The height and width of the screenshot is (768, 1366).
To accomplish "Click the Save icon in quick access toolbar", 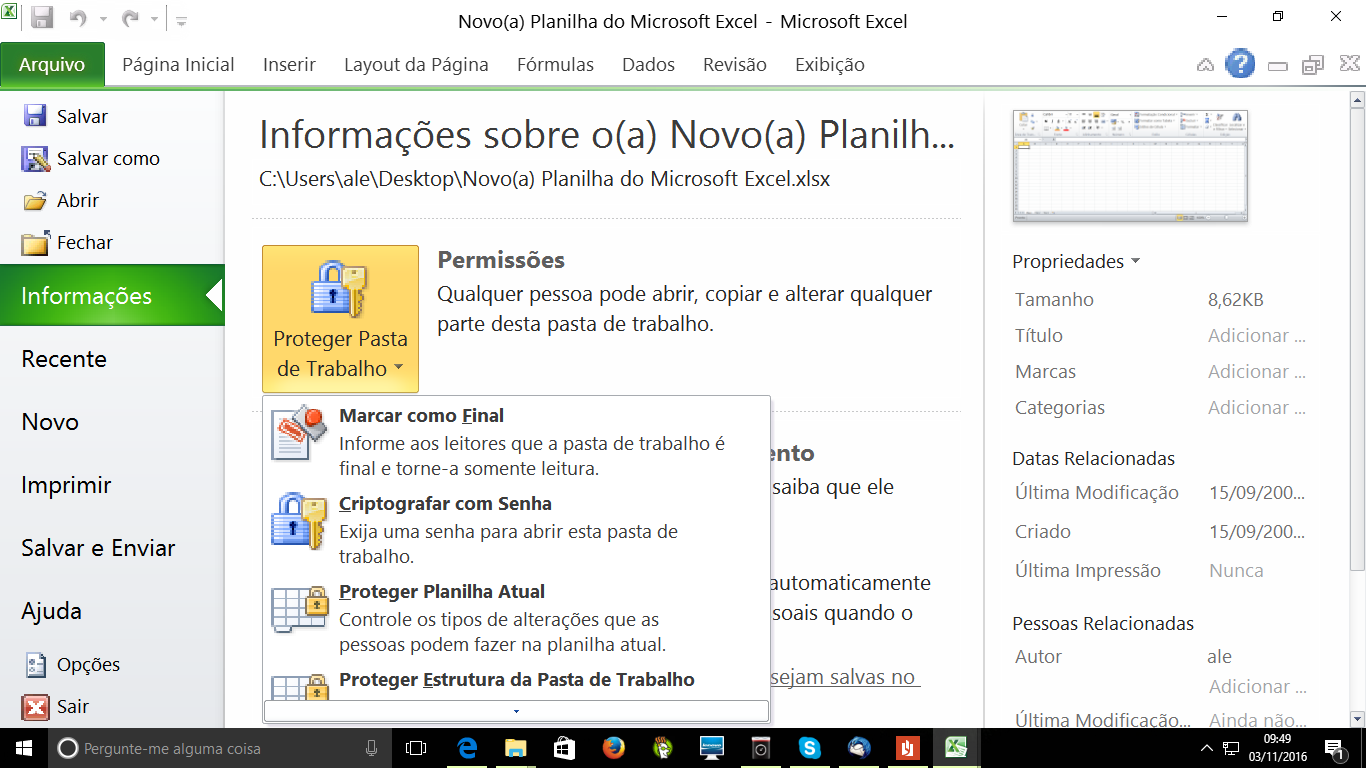I will point(42,19).
